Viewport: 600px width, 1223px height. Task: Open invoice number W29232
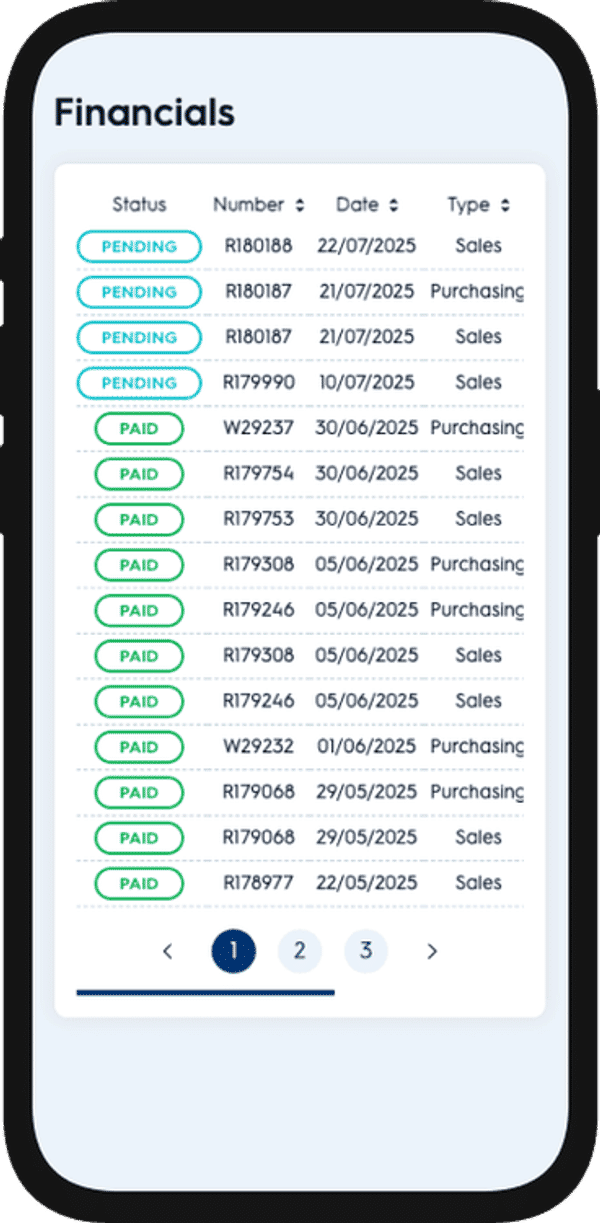click(x=258, y=747)
